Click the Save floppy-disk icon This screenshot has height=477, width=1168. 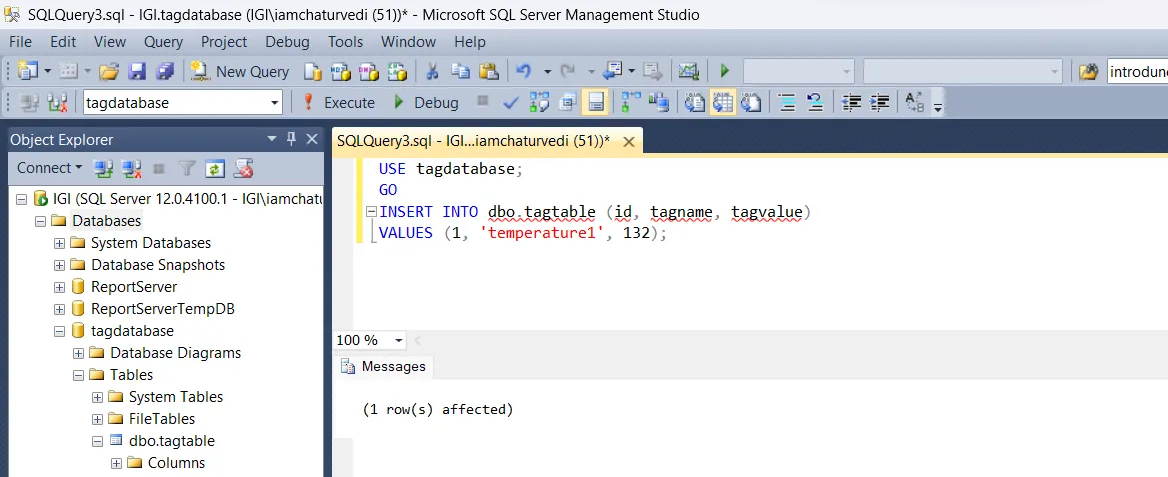tap(137, 72)
